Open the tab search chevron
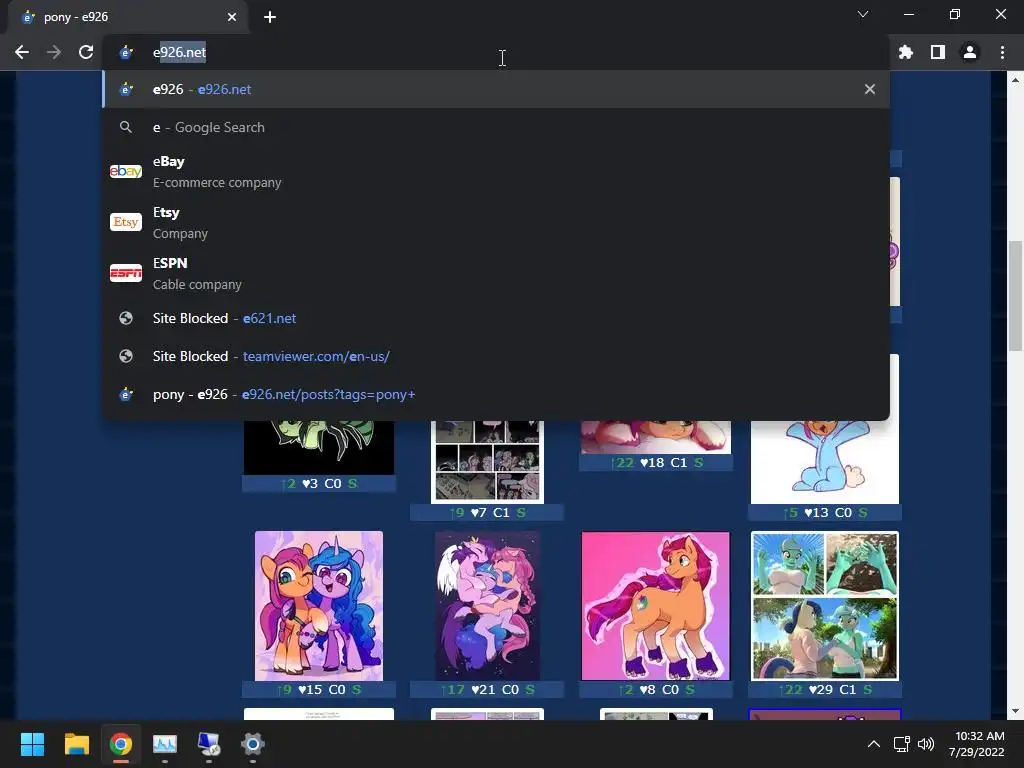The width and height of the screenshot is (1024, 768). pyautogui.click(x=863, y=14)
